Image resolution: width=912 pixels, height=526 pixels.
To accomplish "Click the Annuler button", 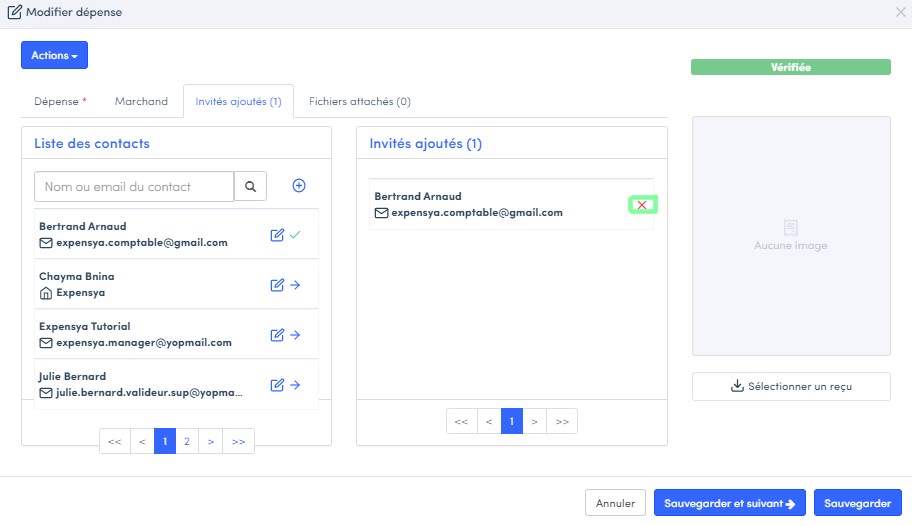I will pyautogui.click(x=615, y=503).
